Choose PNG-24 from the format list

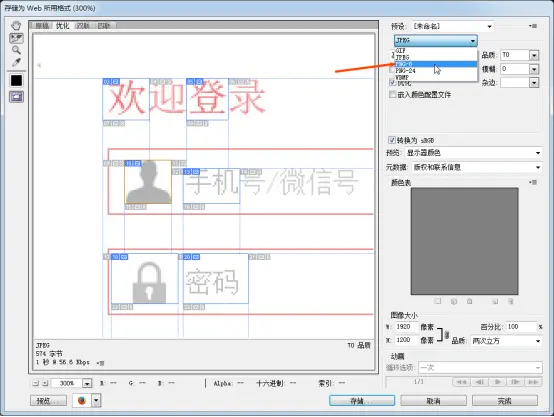(436, 71)
